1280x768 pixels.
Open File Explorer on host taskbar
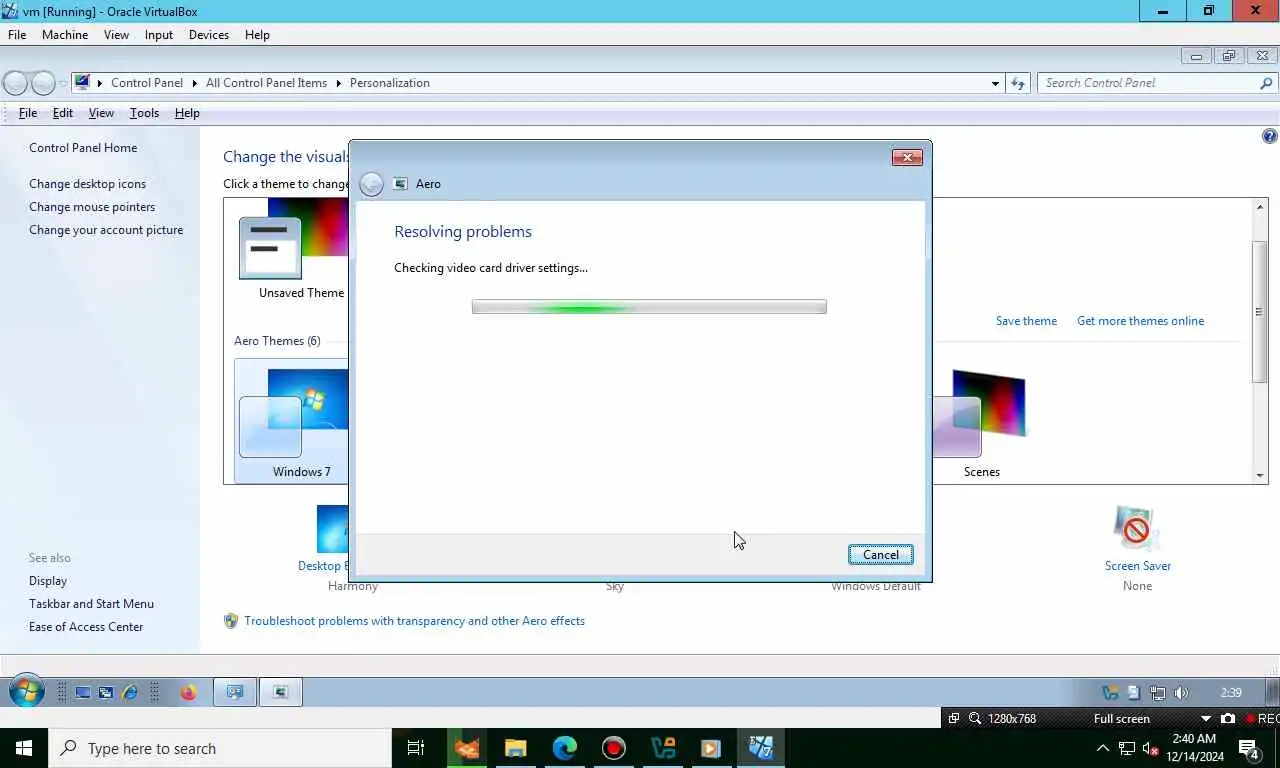pos(515,748)
